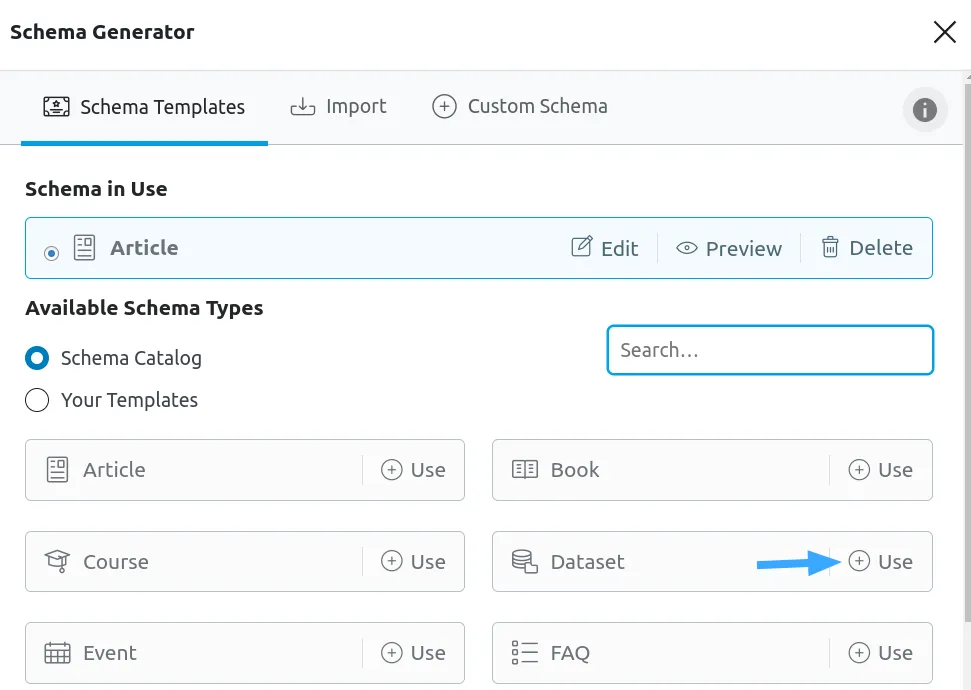Click the Preview eye icon
This screenshot has width=971, height=690.
coord(686,248)
